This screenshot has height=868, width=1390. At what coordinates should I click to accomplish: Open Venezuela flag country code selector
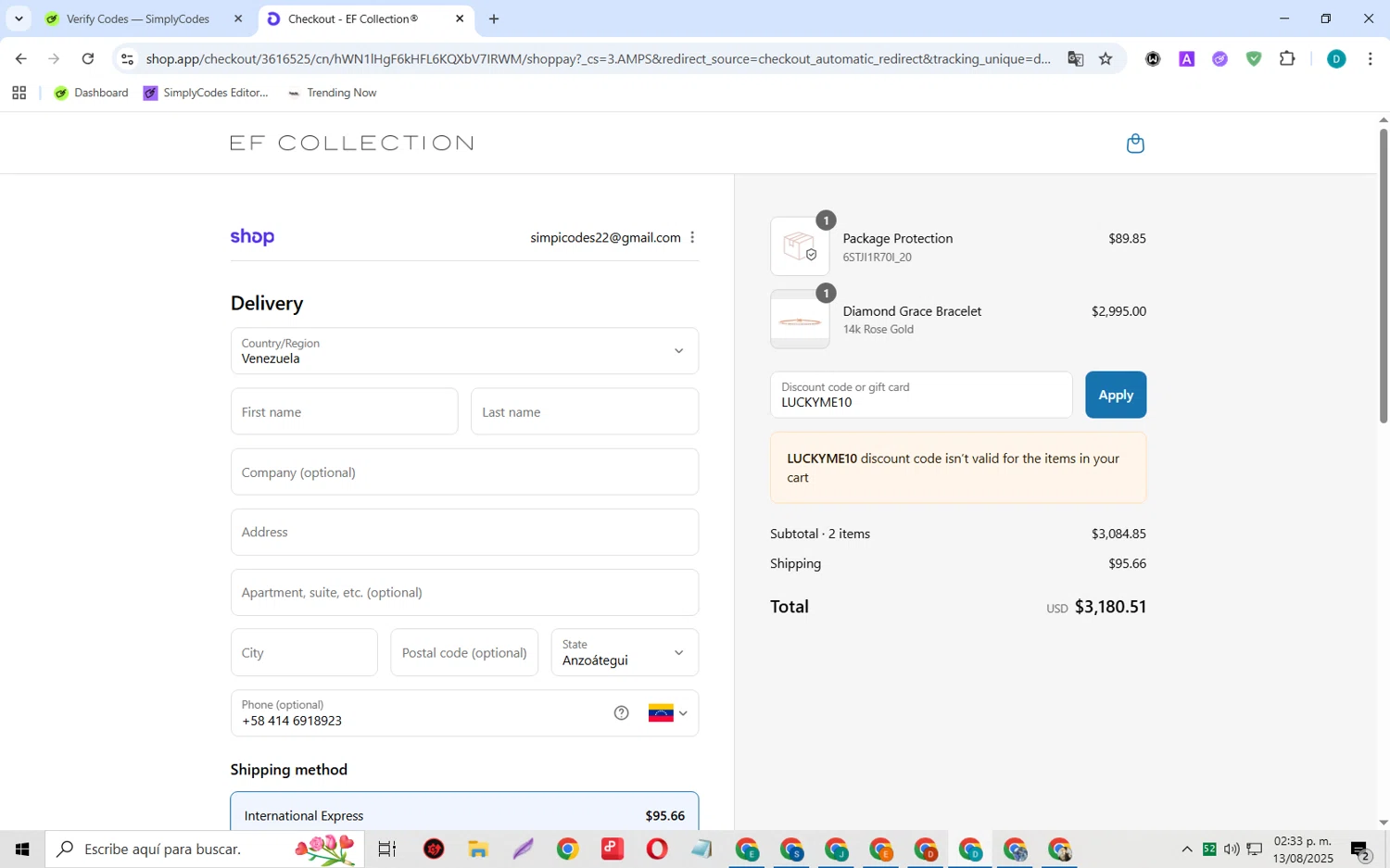pyautogui.click(x=667, y=713)
